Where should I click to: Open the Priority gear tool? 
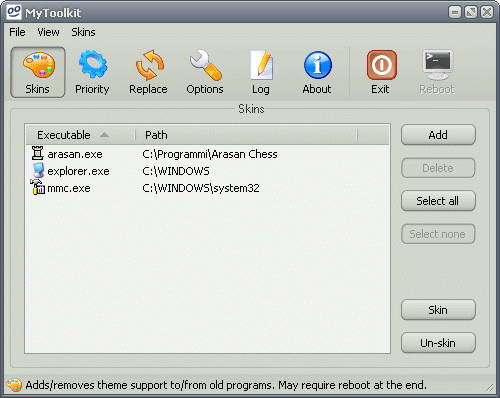point(92,72)
